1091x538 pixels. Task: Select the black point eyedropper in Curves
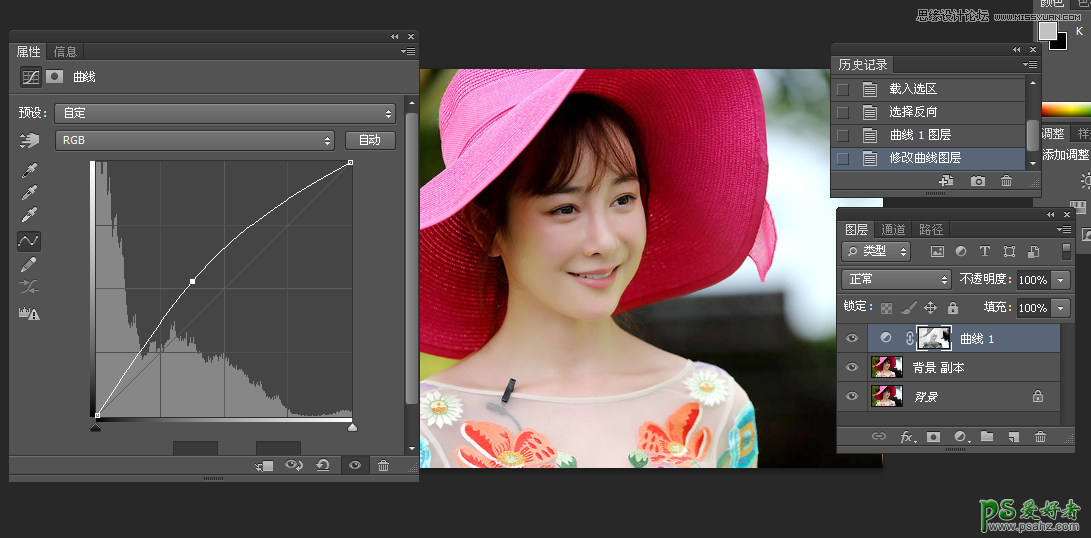click(x=29, y=169)
